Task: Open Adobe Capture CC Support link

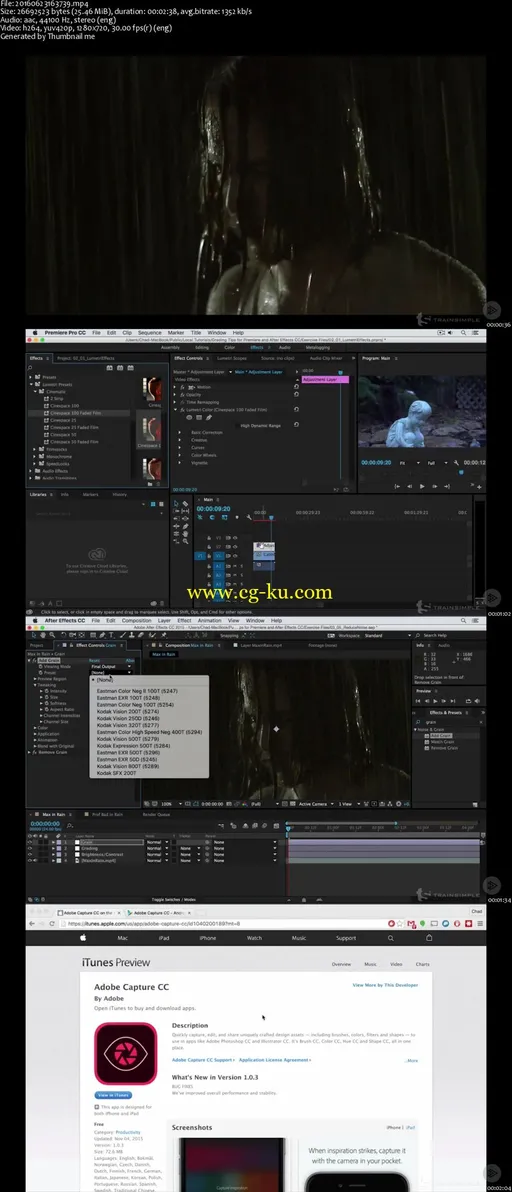Action: (203, 1060)
